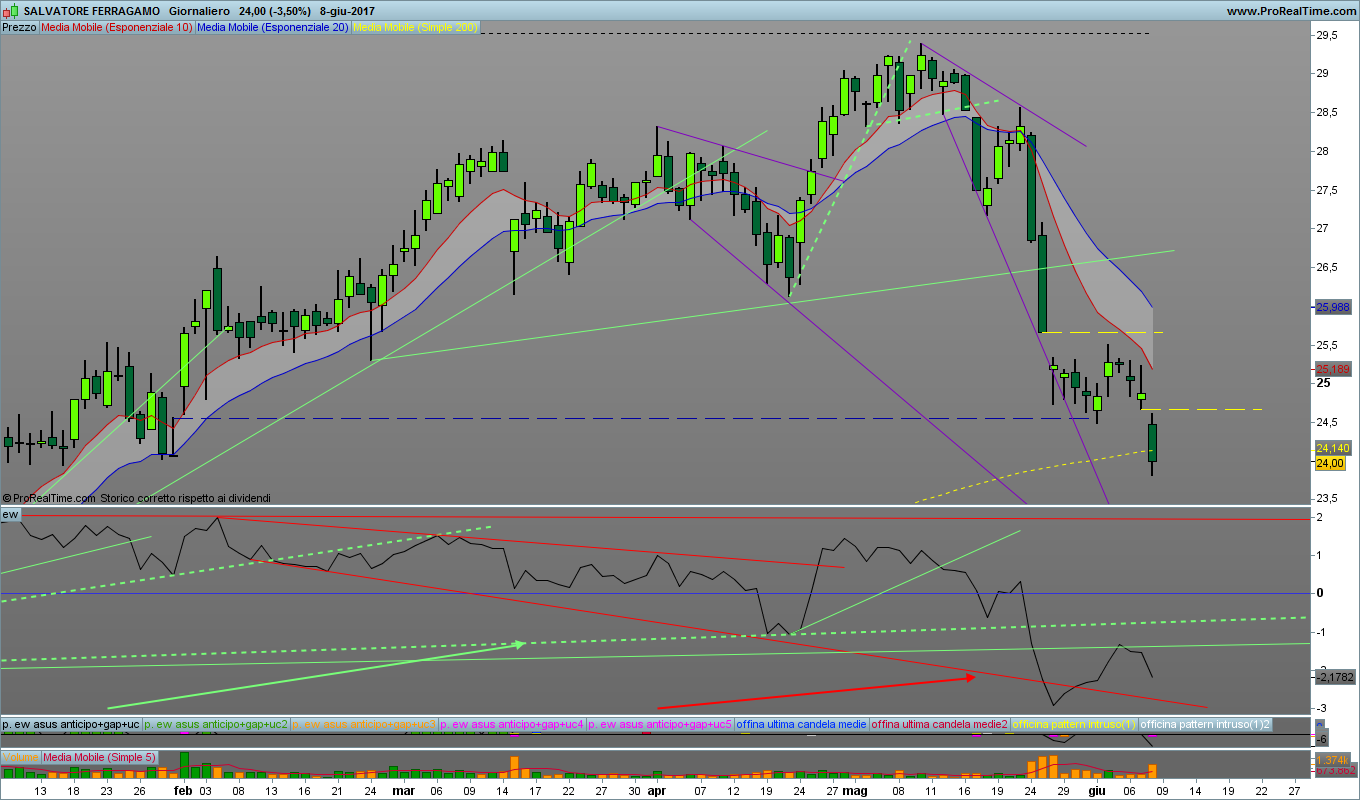Viewport: 1360px width, 800px height.
Task: Select 'p. ew asus anticipo+gap+uc5' label
Action: [660, 723]
